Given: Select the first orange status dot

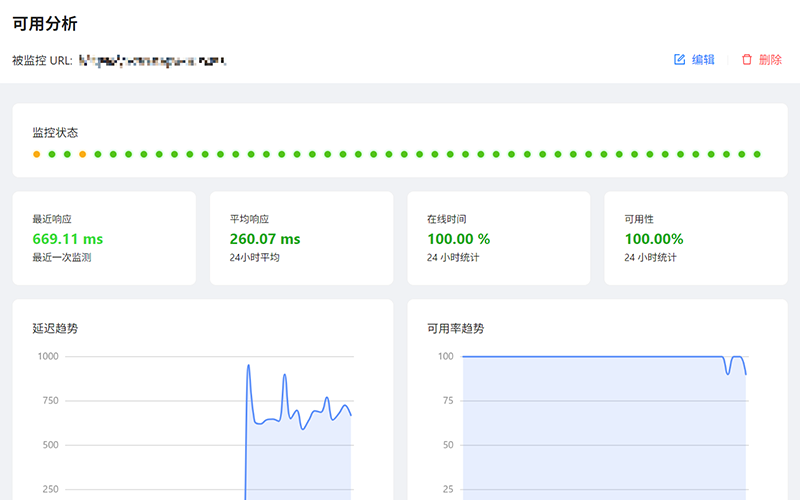Looking at the screenshot, I should tap(36, 154).
